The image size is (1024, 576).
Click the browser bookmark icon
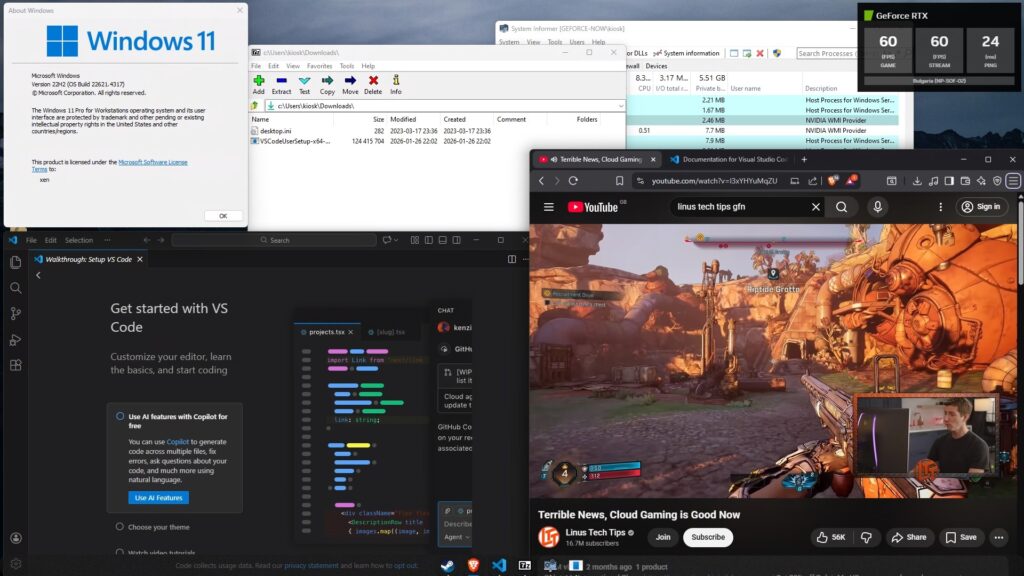(x=619, y=181)
